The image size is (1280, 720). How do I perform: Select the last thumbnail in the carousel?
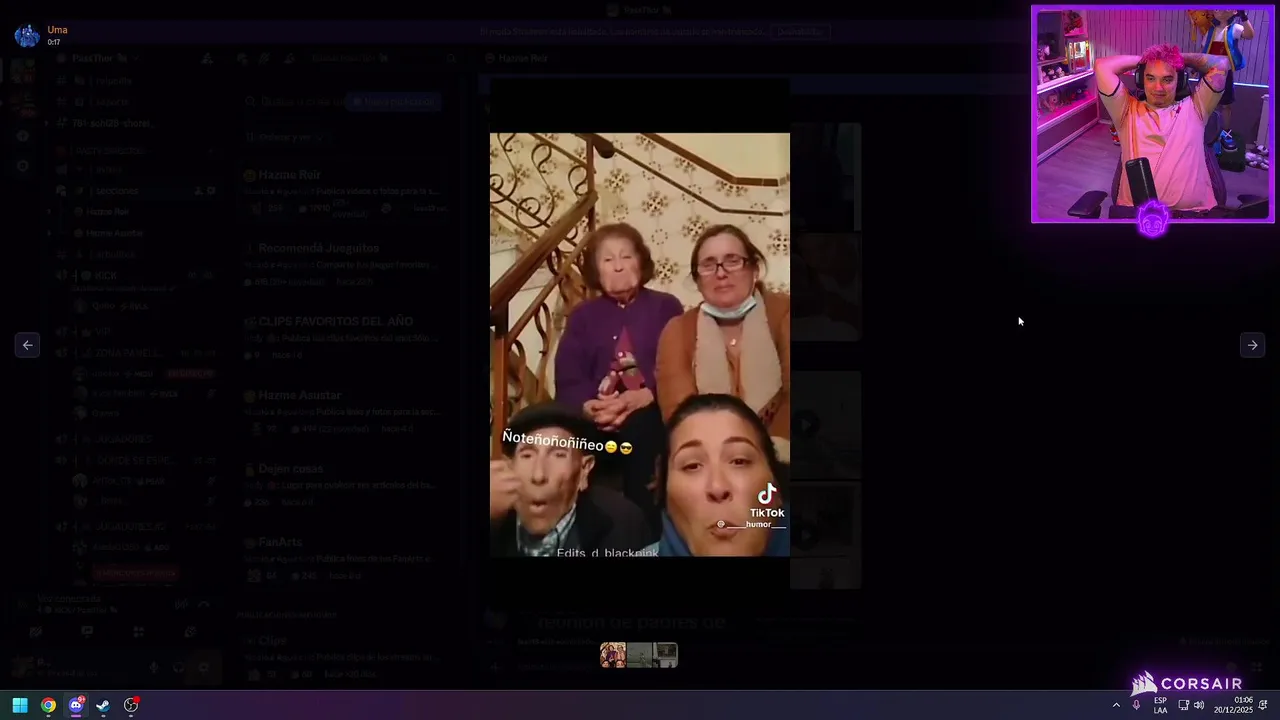pos(665,655)
